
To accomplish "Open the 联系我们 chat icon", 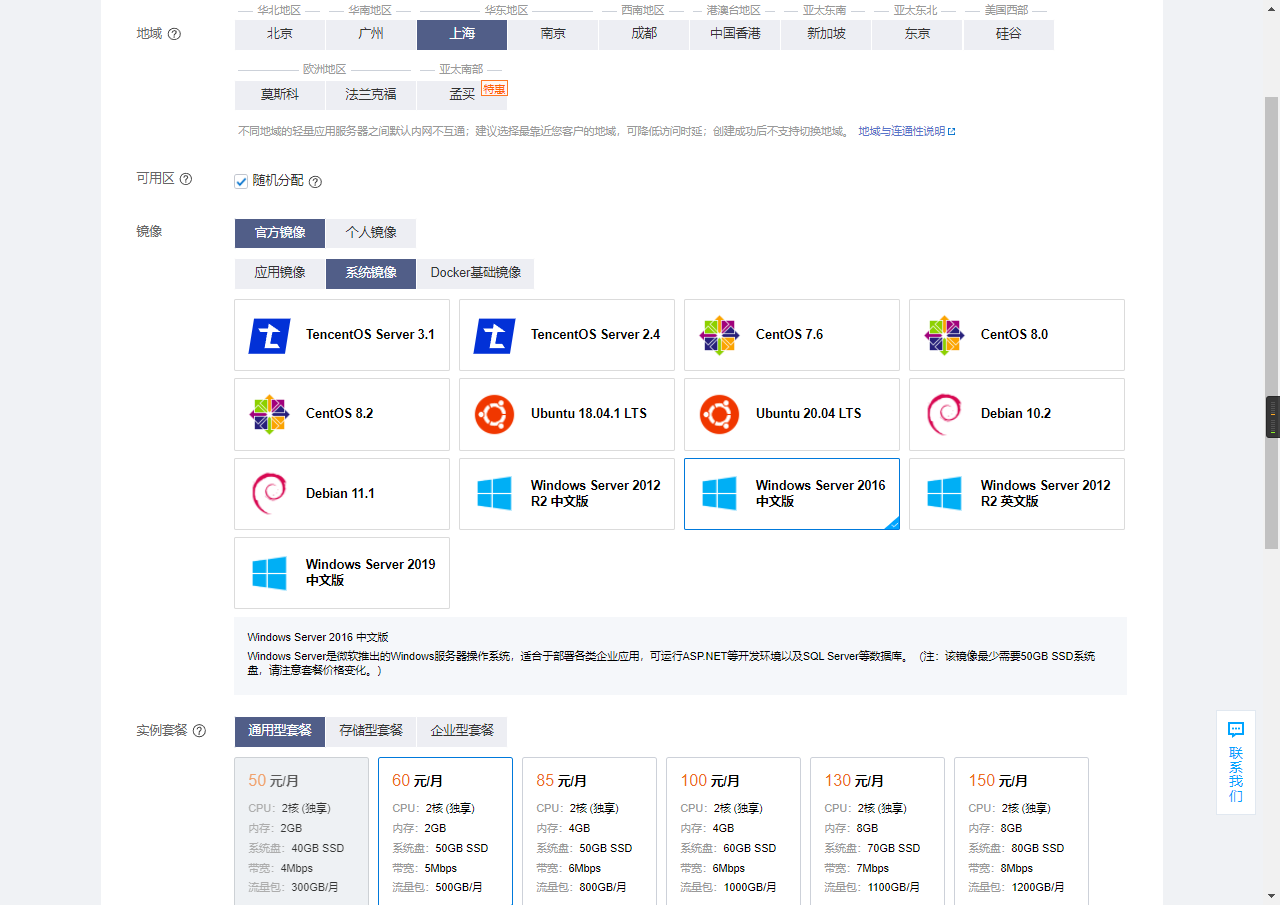I will click(x=1236, y=730).
